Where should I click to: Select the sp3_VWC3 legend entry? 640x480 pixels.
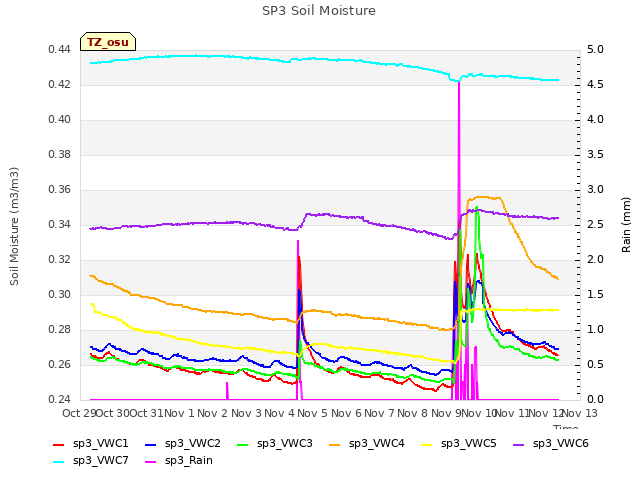[275, 444]
